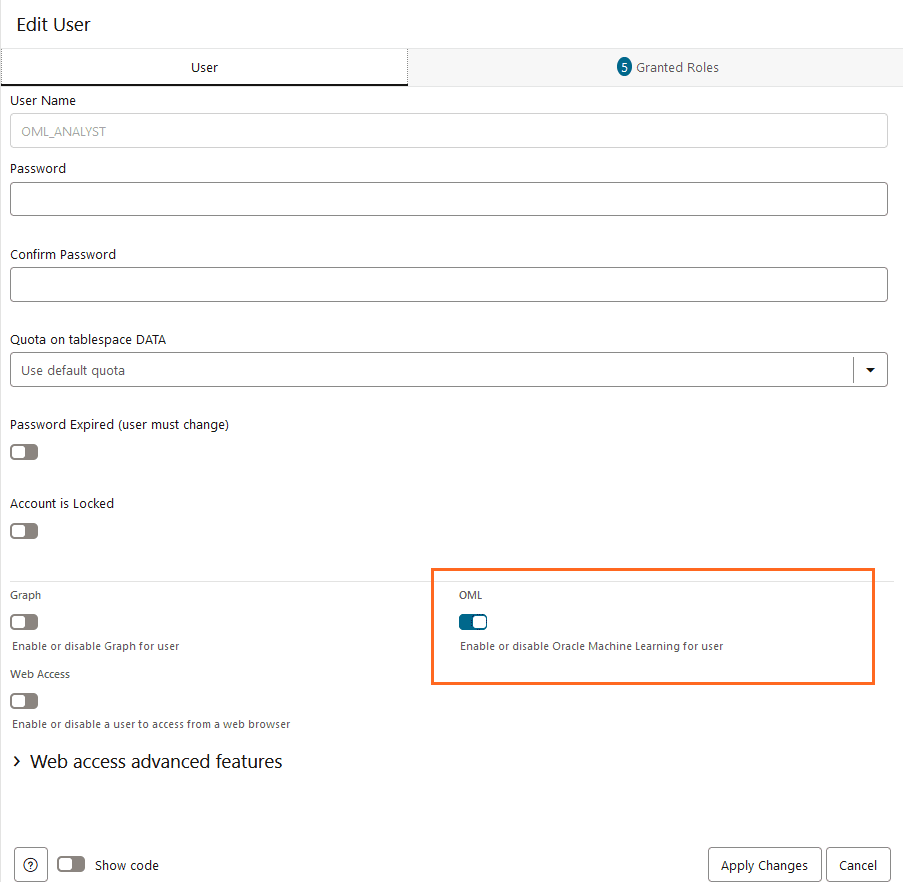Open the quota dropdown arrow
903x882 pixels.
pos(870,369)
